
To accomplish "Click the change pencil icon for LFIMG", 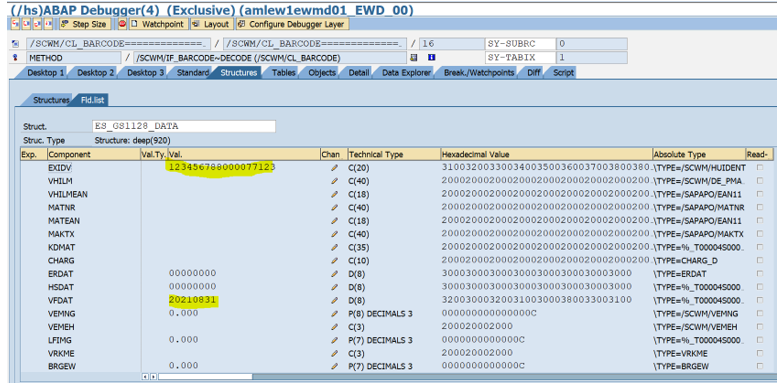I will click(x=334, y=340).
